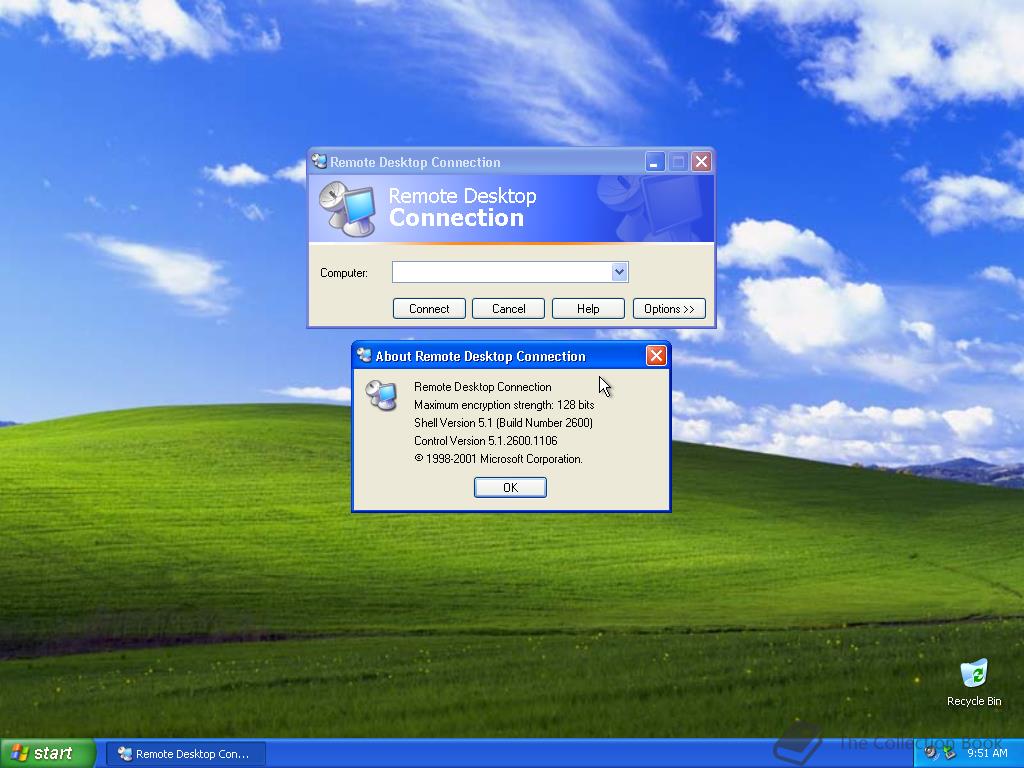Open the Start menu
This screenshot has width=1024, height=768.
(48, 753)
